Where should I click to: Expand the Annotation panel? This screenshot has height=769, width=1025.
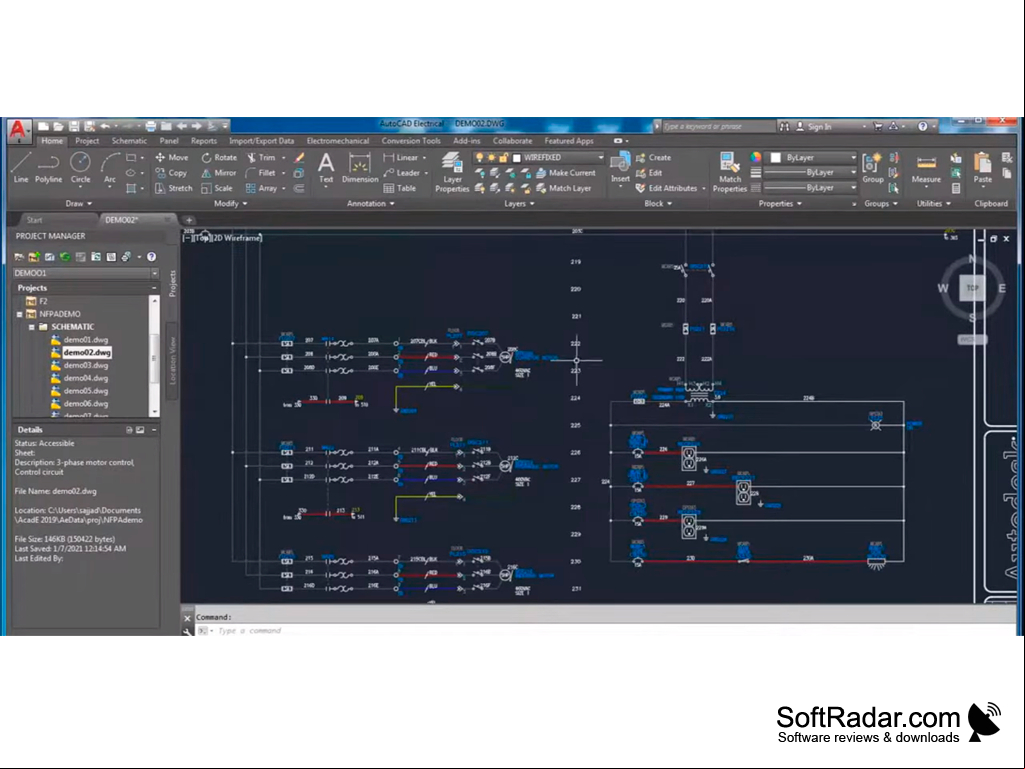click(x=371, y=203)
